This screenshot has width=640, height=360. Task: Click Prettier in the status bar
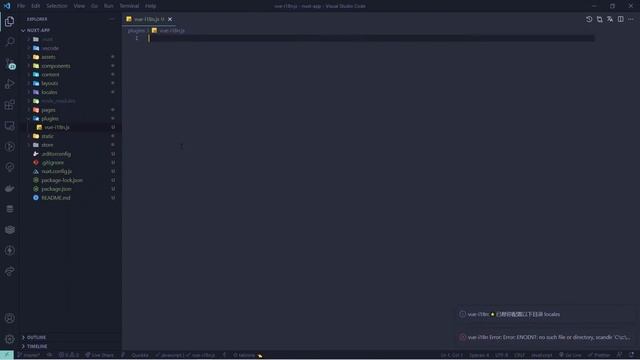coord(600,355)
